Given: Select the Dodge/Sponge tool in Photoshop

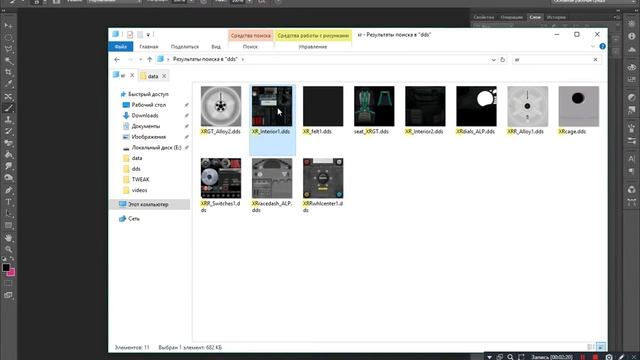Looking at the screenshot, I should tap(8, 178).
